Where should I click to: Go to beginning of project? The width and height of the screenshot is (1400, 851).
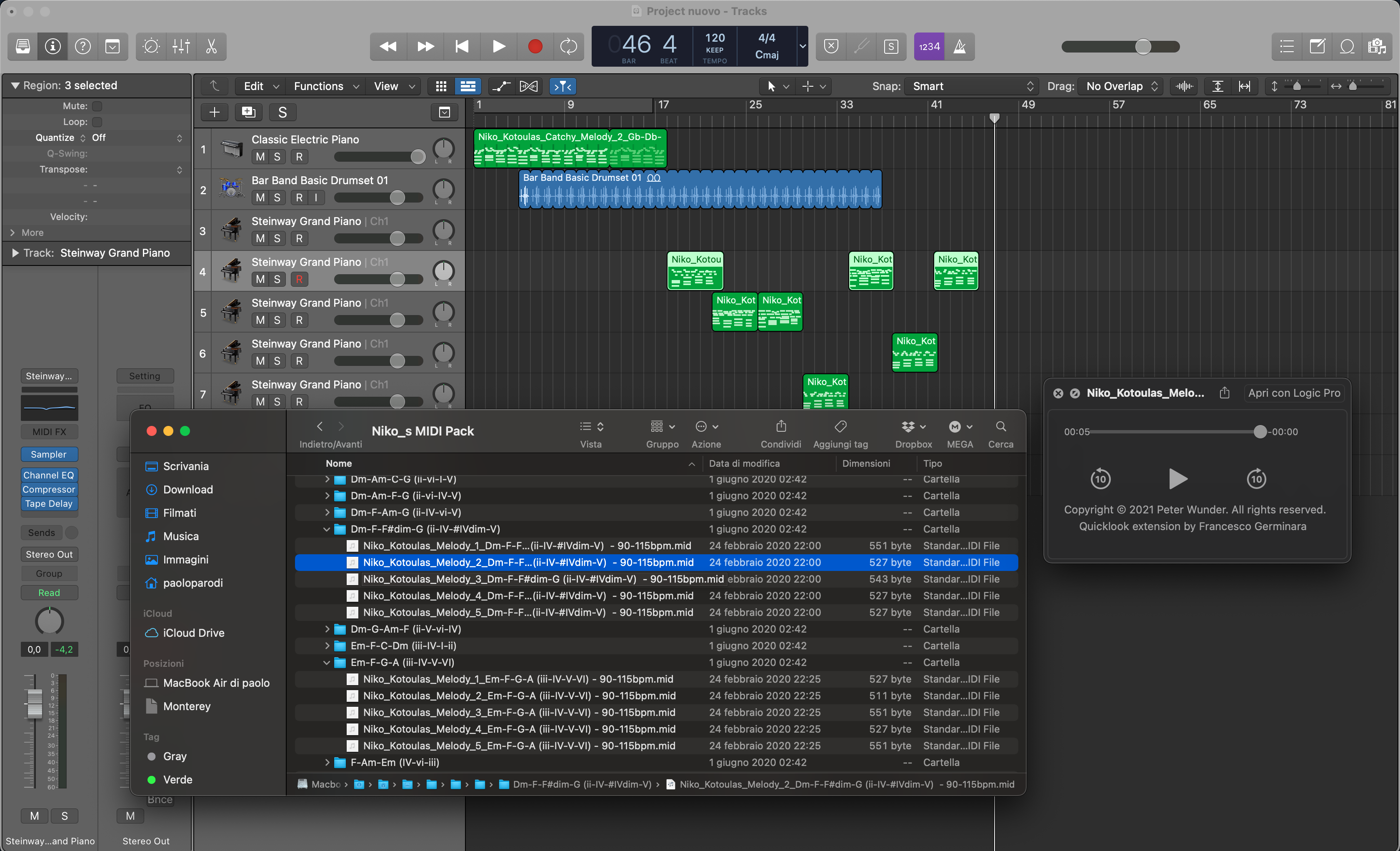(462, 46)
